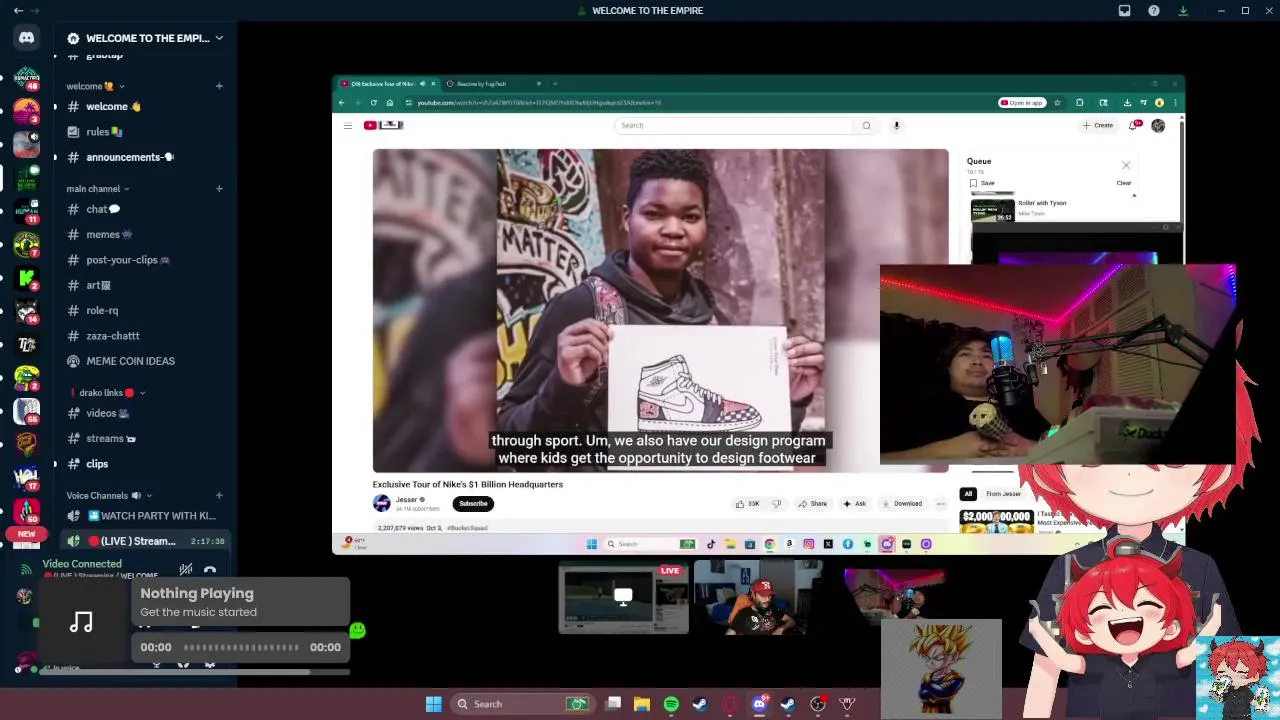Open the role-rq channel
1280x720 pixels.
click(145, 311)
